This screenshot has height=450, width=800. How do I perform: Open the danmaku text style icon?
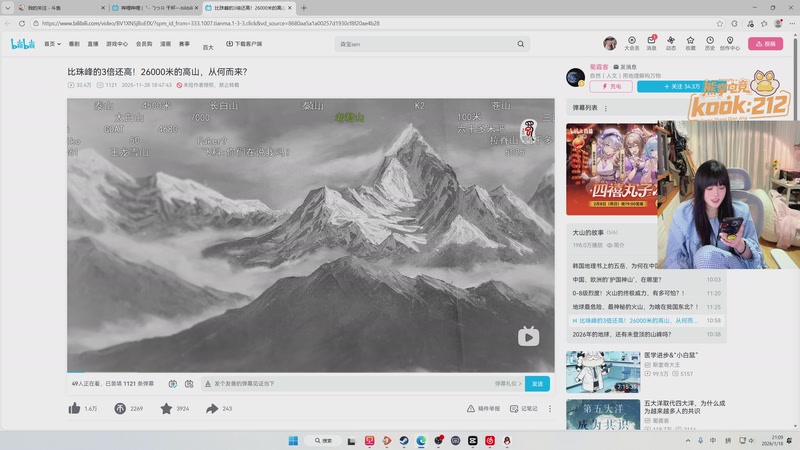(x=208, y=384)
